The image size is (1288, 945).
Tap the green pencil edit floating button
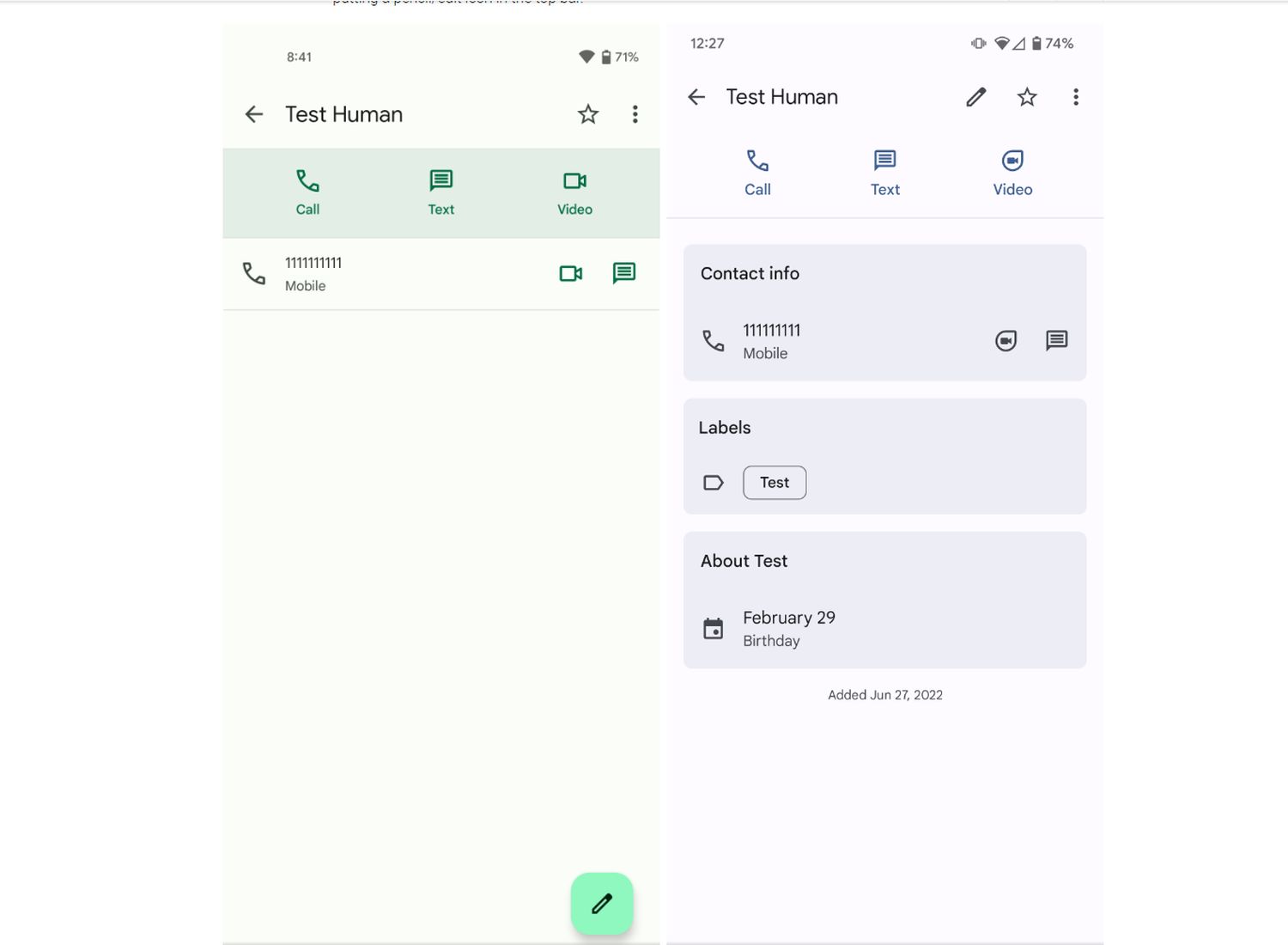(x=602, y=904)
